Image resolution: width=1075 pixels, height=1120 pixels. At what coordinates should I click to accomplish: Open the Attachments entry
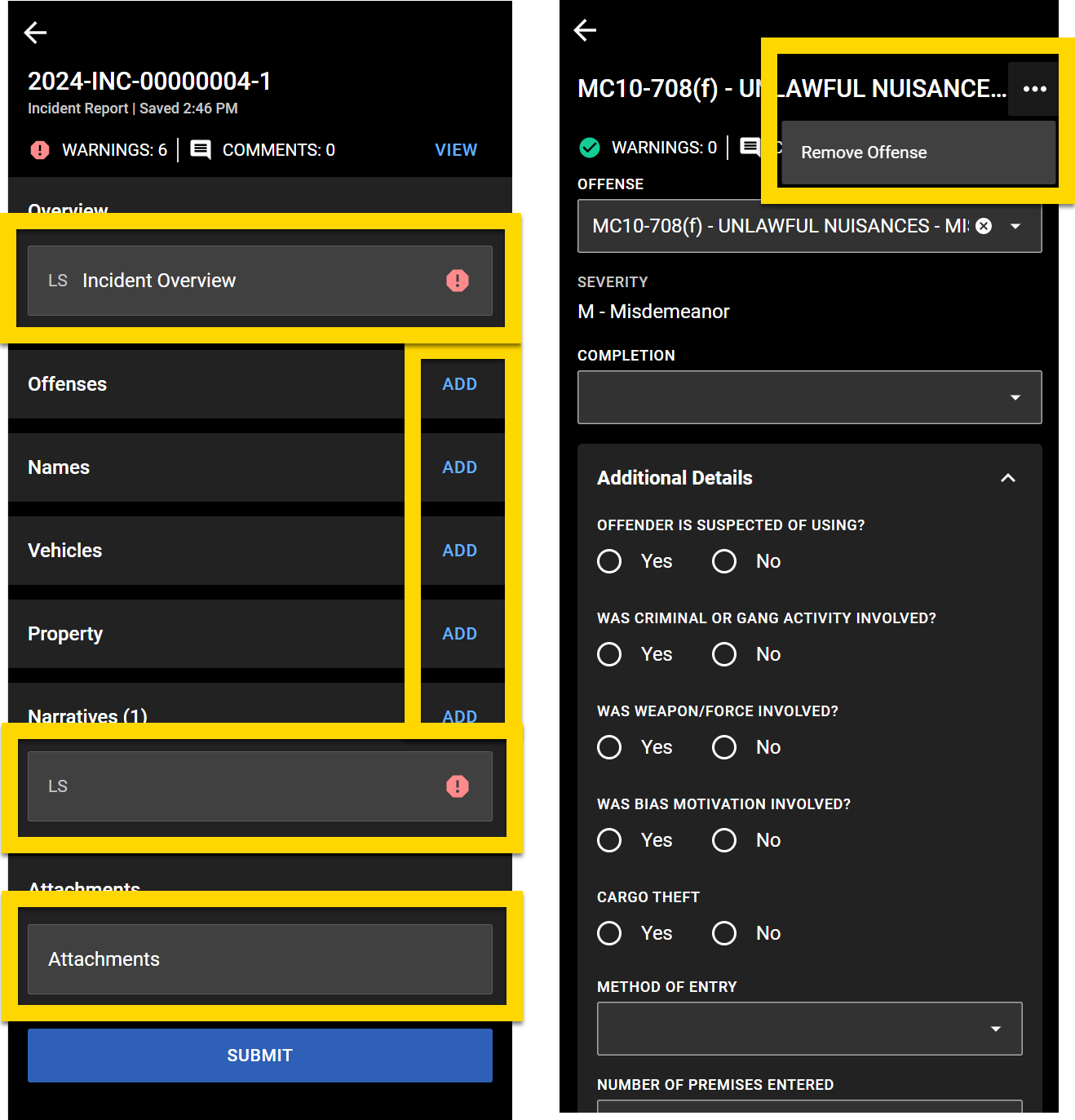click(x=259, y=959)
